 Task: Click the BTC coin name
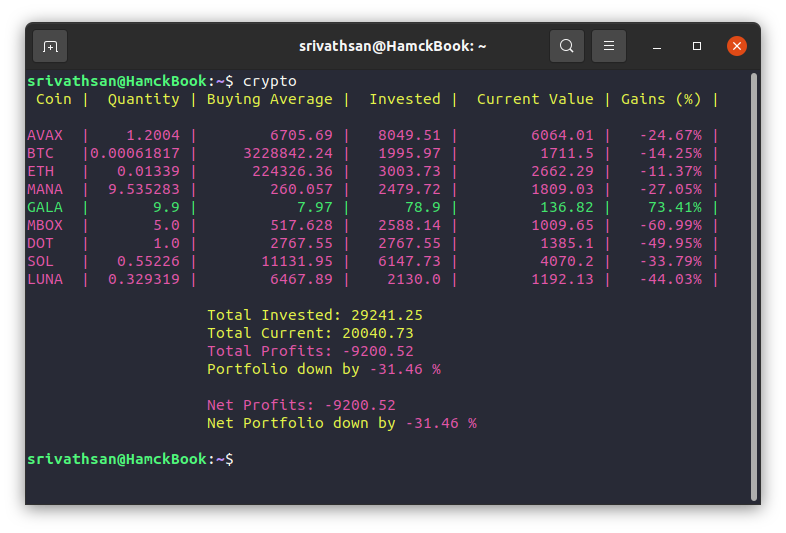point(41,153)
